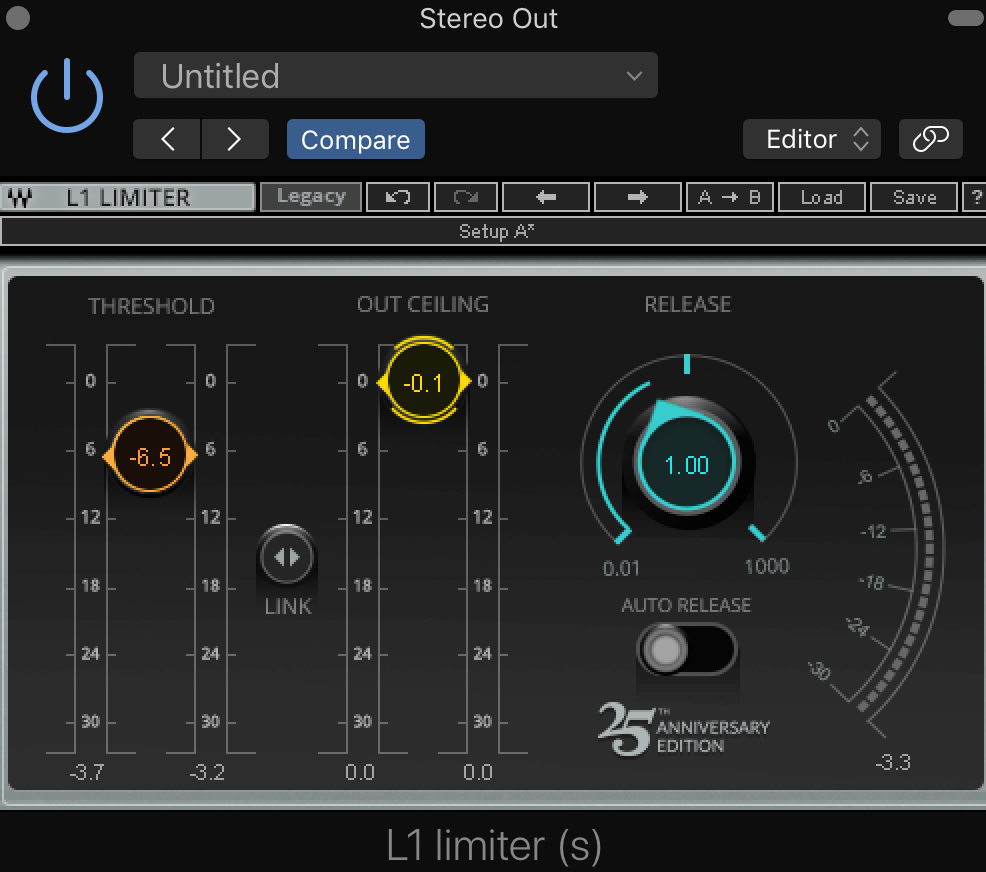This screenshot has width=986, height=872.
Task: Click the Setup A* preset name bar
Action: click(x=495, y=231)
